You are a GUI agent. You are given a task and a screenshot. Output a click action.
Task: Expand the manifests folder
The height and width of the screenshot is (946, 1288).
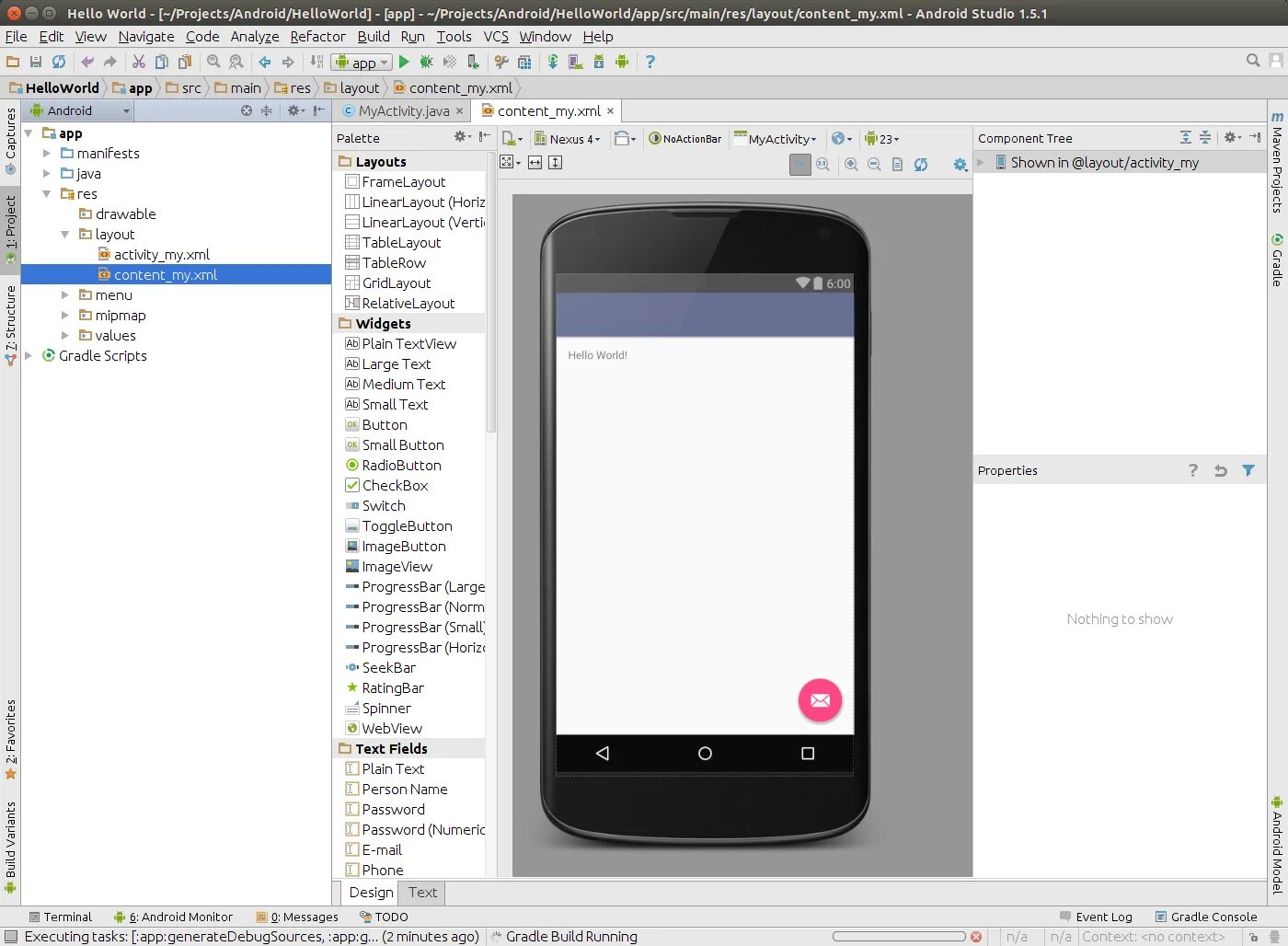[x=47, y=154]
